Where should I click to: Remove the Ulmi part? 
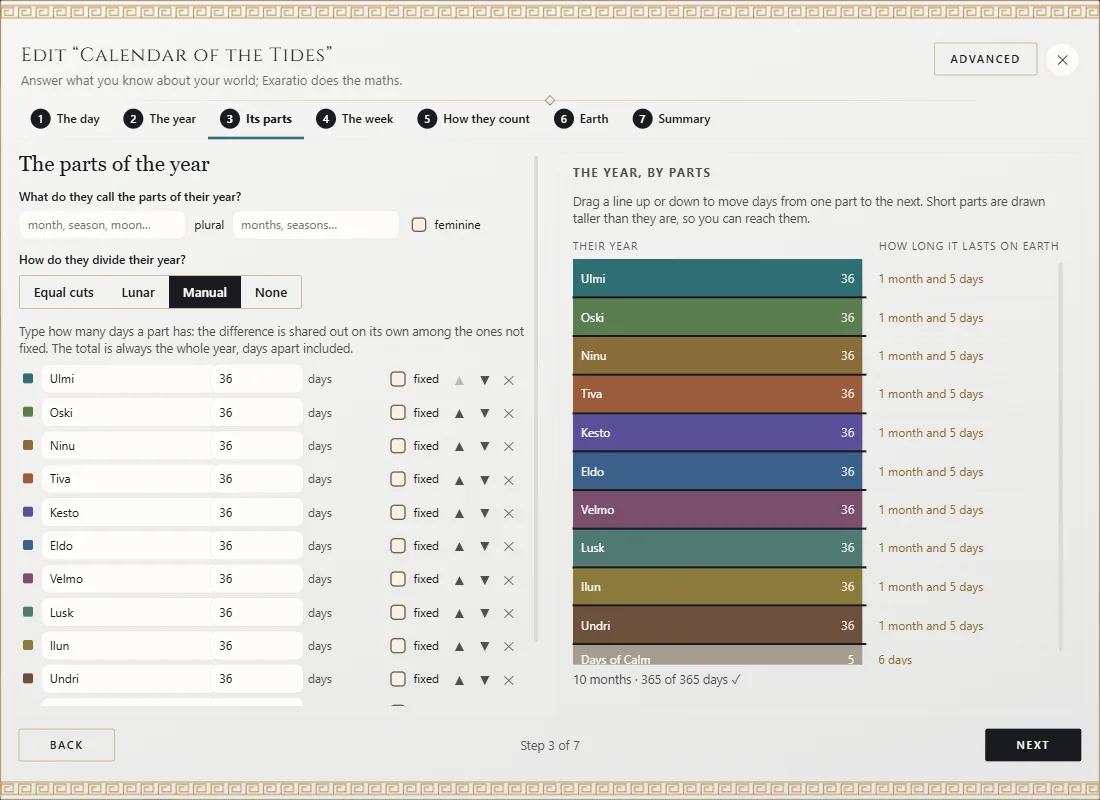(509, 380)
